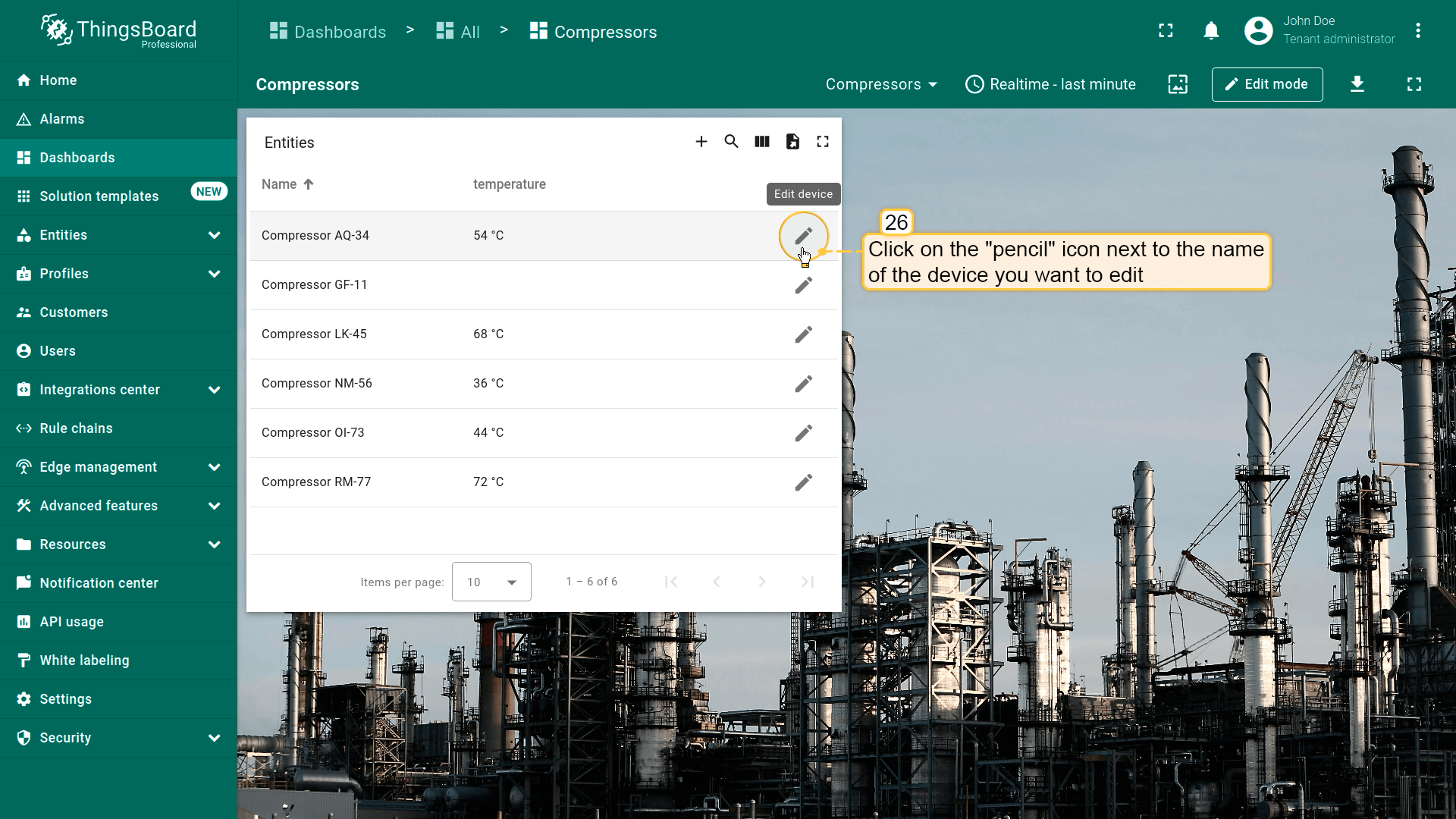Add new entity with plus icon
The width and height of the screenshot is (1456, 819).
pyautogui.click(x=701, y=142)
